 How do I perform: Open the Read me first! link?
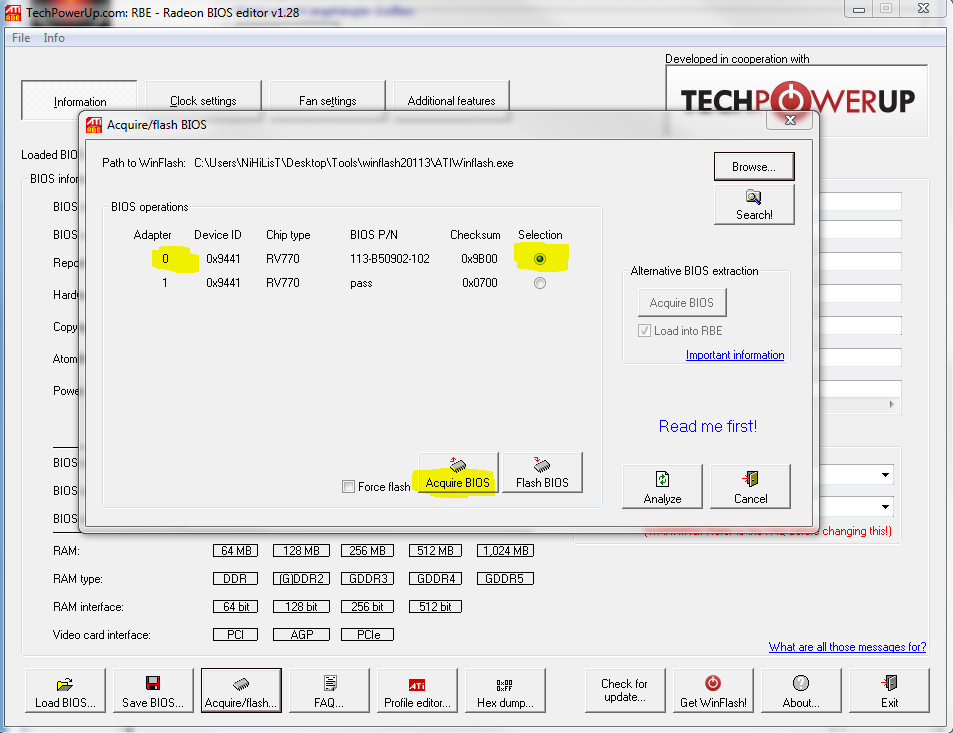click(x=708, y=426)
